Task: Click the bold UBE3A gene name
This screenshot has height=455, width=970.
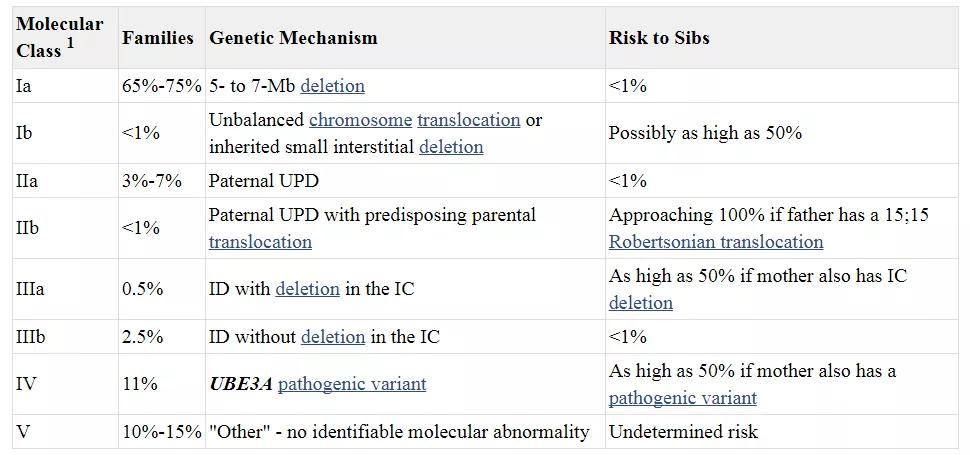Action: (240, 384)
